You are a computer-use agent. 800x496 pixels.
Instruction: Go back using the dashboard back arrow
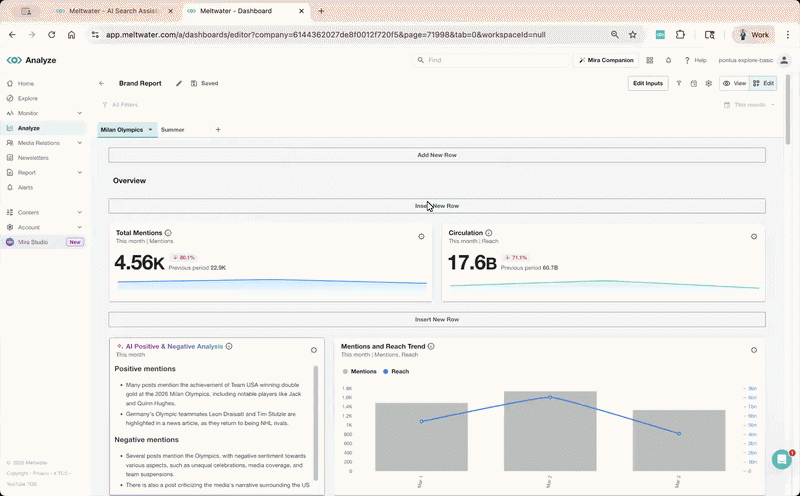tap(102, 83)
